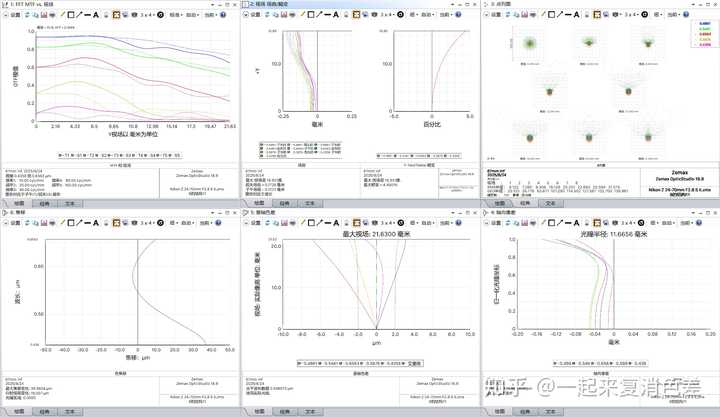Open 3 x 4 layout dropdown in MTF window

click(x=146, y=15)
